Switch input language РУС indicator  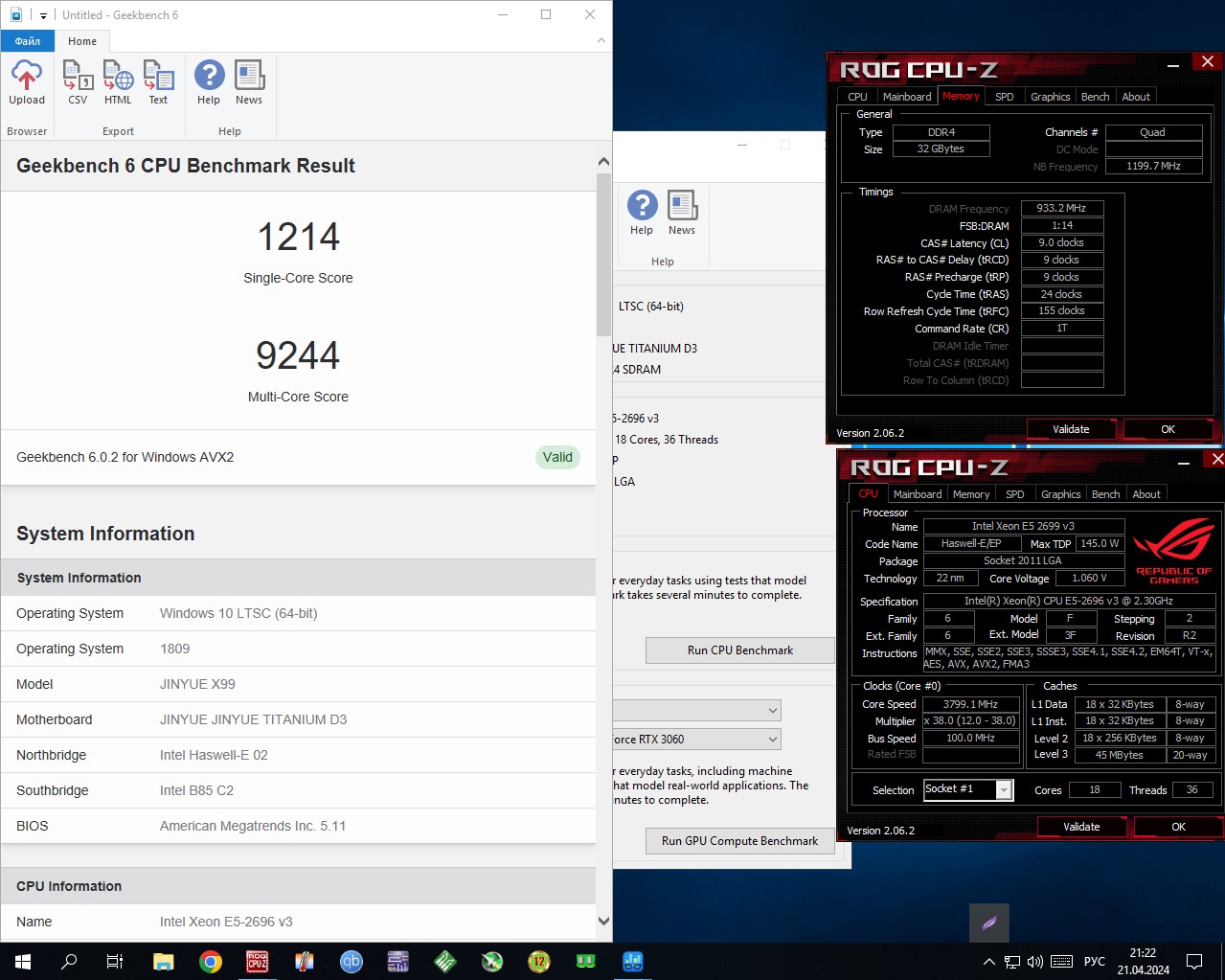click(1095, 961)
